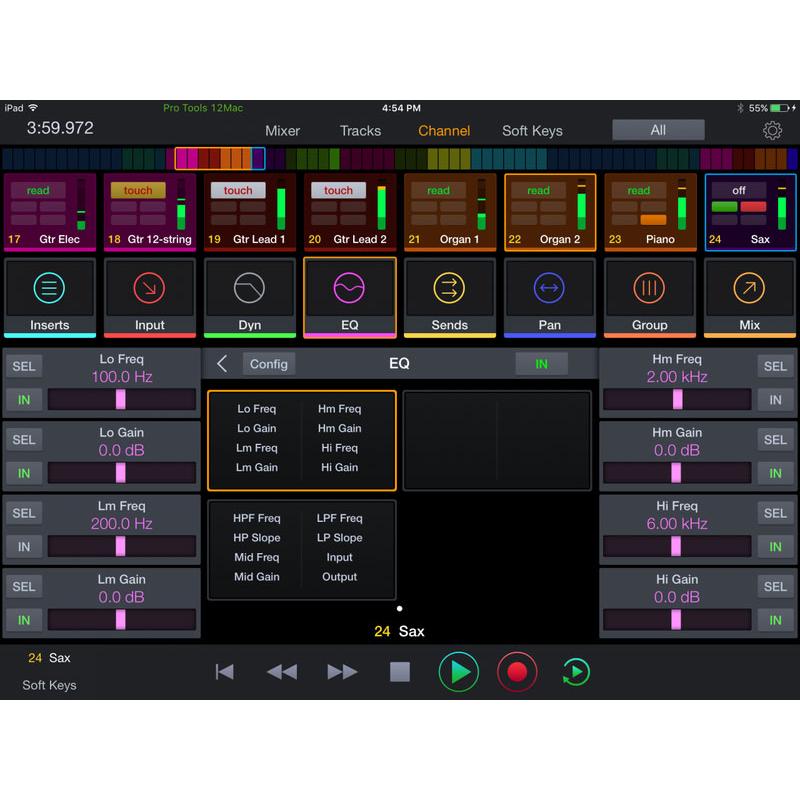Switch to the Mixer tab
The image size is (800, 800).
pyautogui.click(x=282, y=130)
